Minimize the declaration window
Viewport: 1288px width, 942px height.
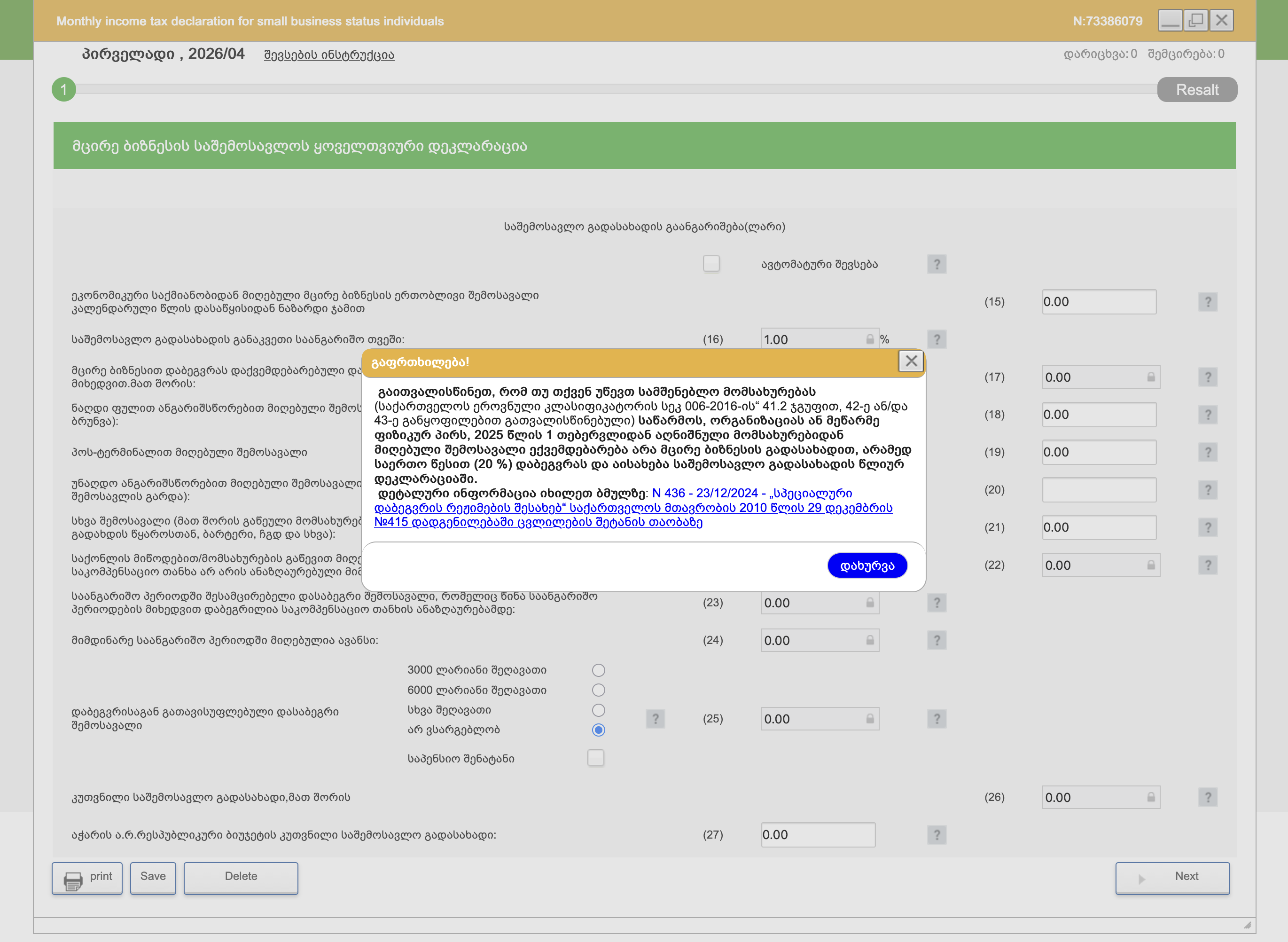click(x=1170, y=21)
